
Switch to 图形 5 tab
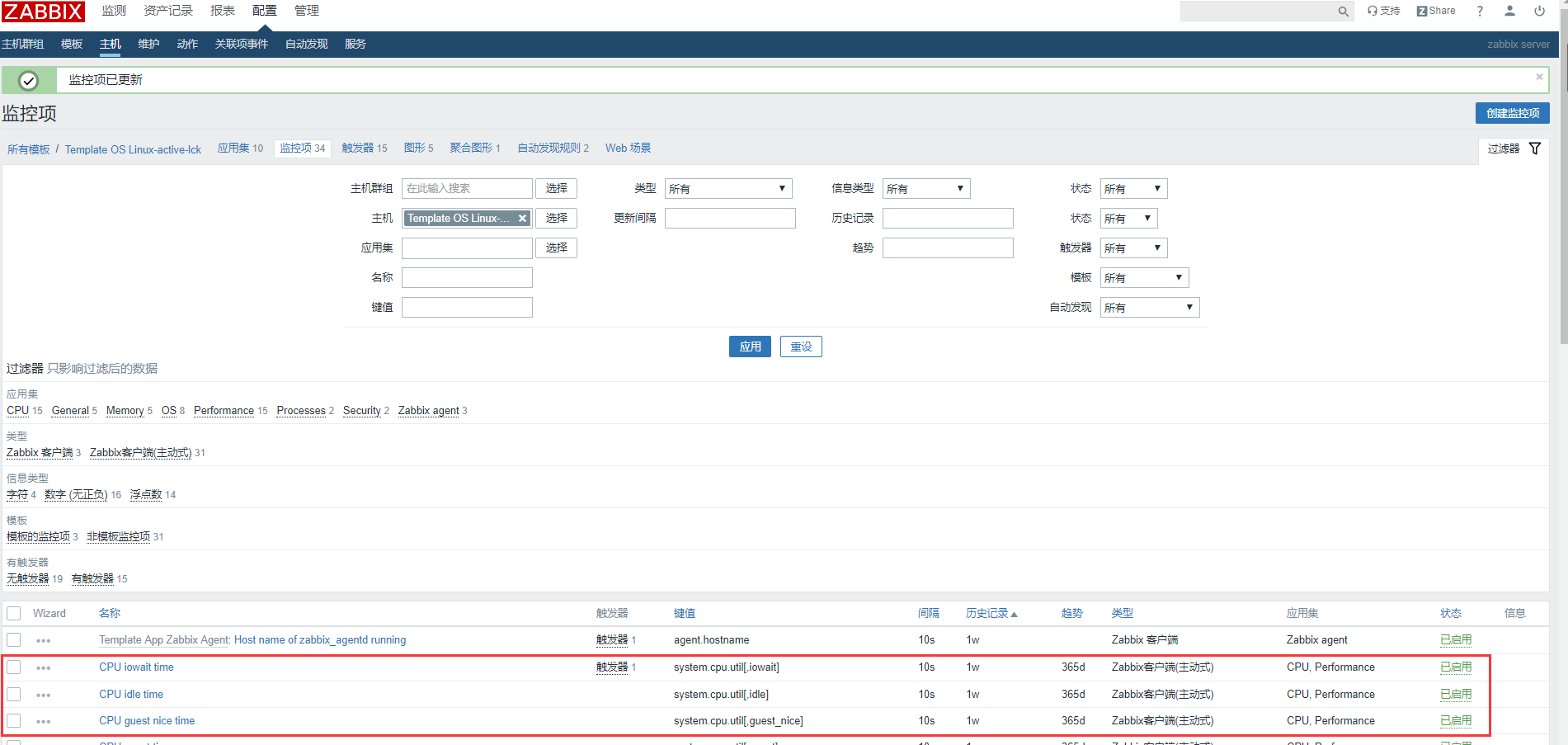pos(418,148)
